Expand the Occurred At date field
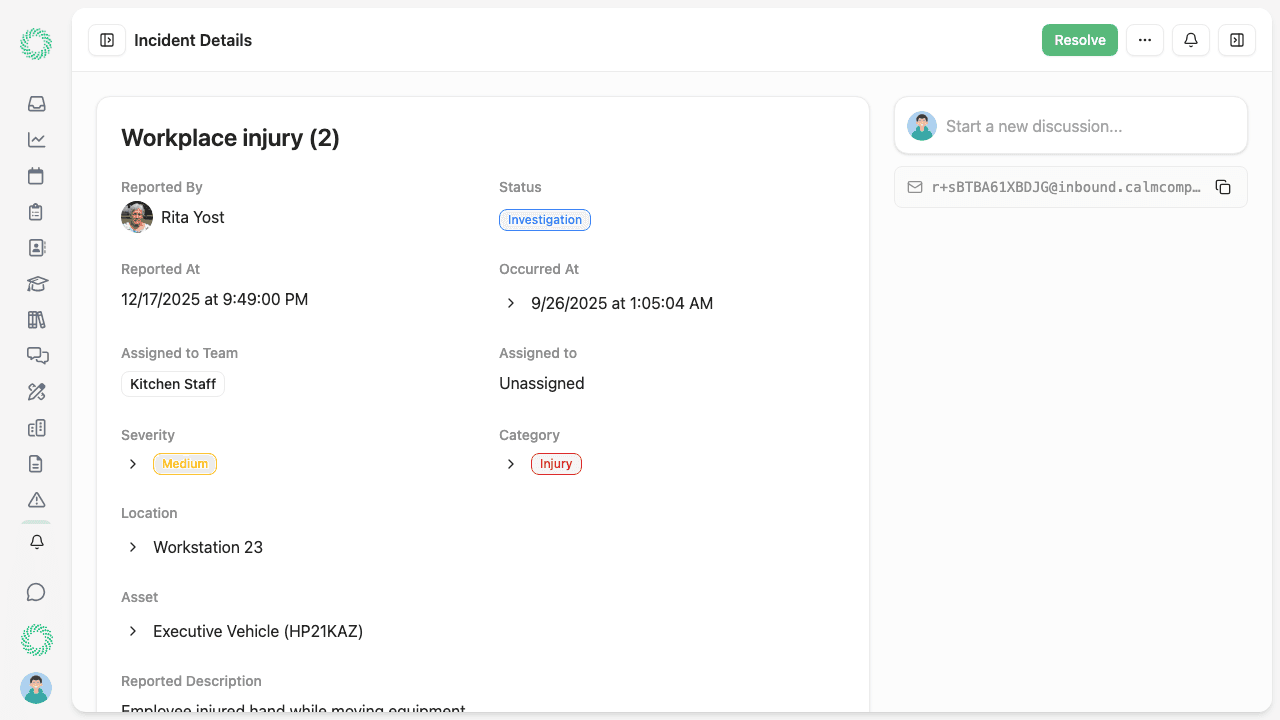The image size is (1280, 720). coord(510,303)
